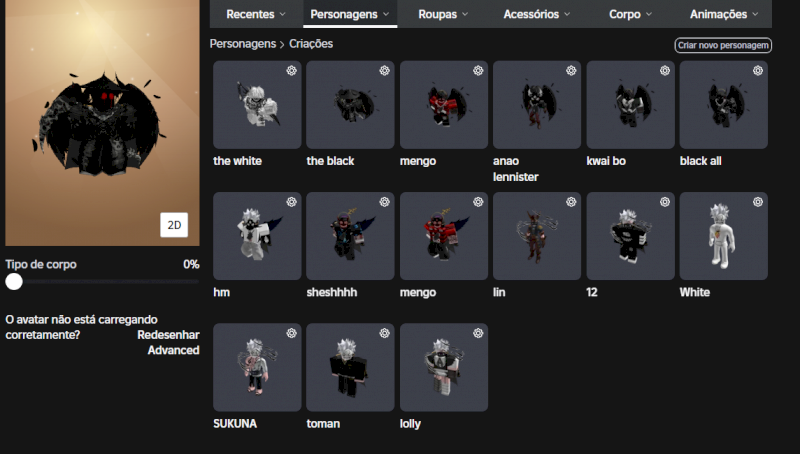This screenshot has height=454, width=800.
Task: Click Criações in the breadcrumb
Action: (x=311, y=44)
